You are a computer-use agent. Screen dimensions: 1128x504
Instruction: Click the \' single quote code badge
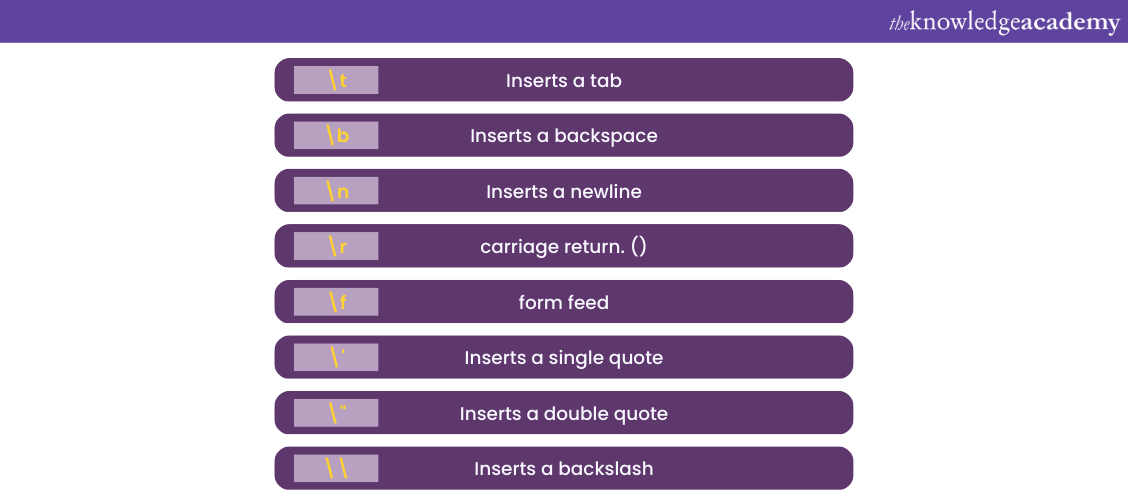click(x=336, y=357)
